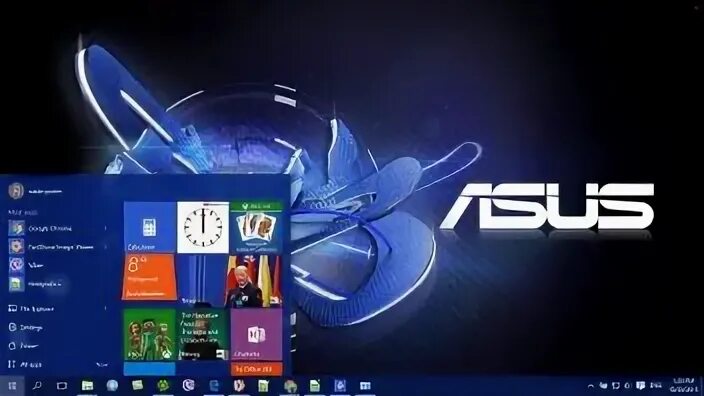Open the taskbar clock and date
The width and height of the screenshot is (704, 396).
[x=684, y=385]
